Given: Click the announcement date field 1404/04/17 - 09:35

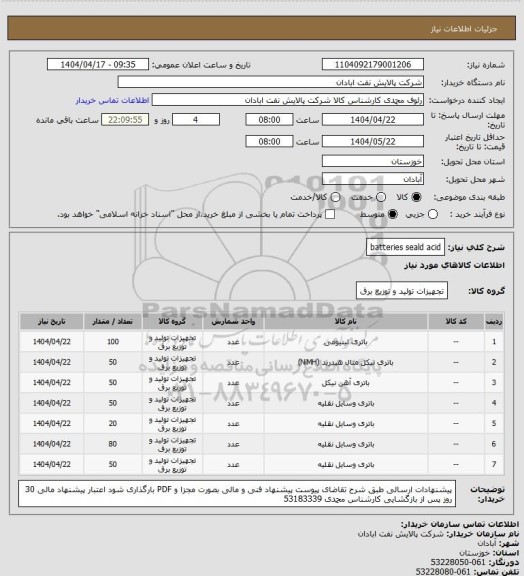Looking at the screenshot, I should (98, 64).
